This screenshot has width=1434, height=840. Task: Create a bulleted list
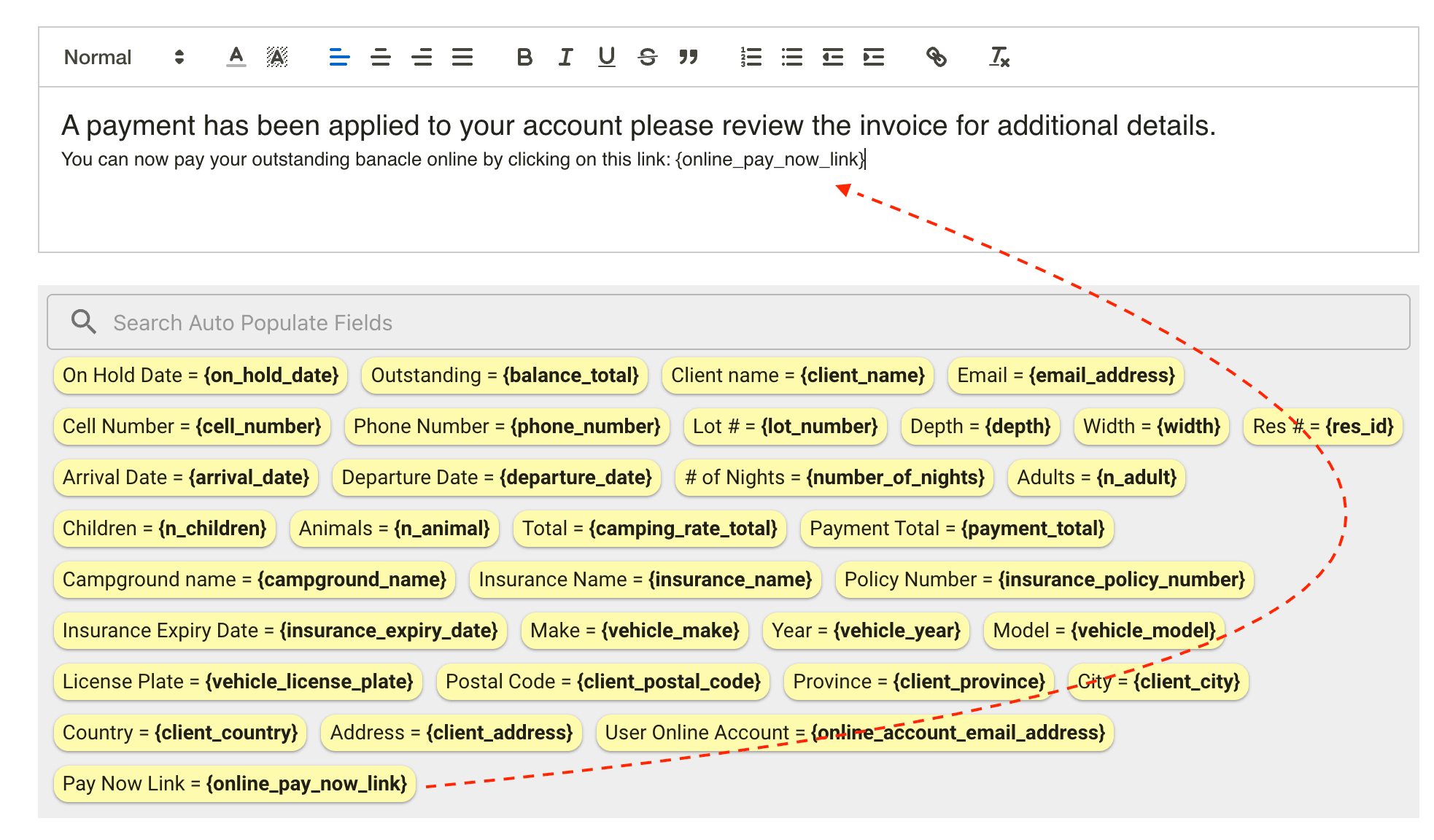tap(791, 57)
